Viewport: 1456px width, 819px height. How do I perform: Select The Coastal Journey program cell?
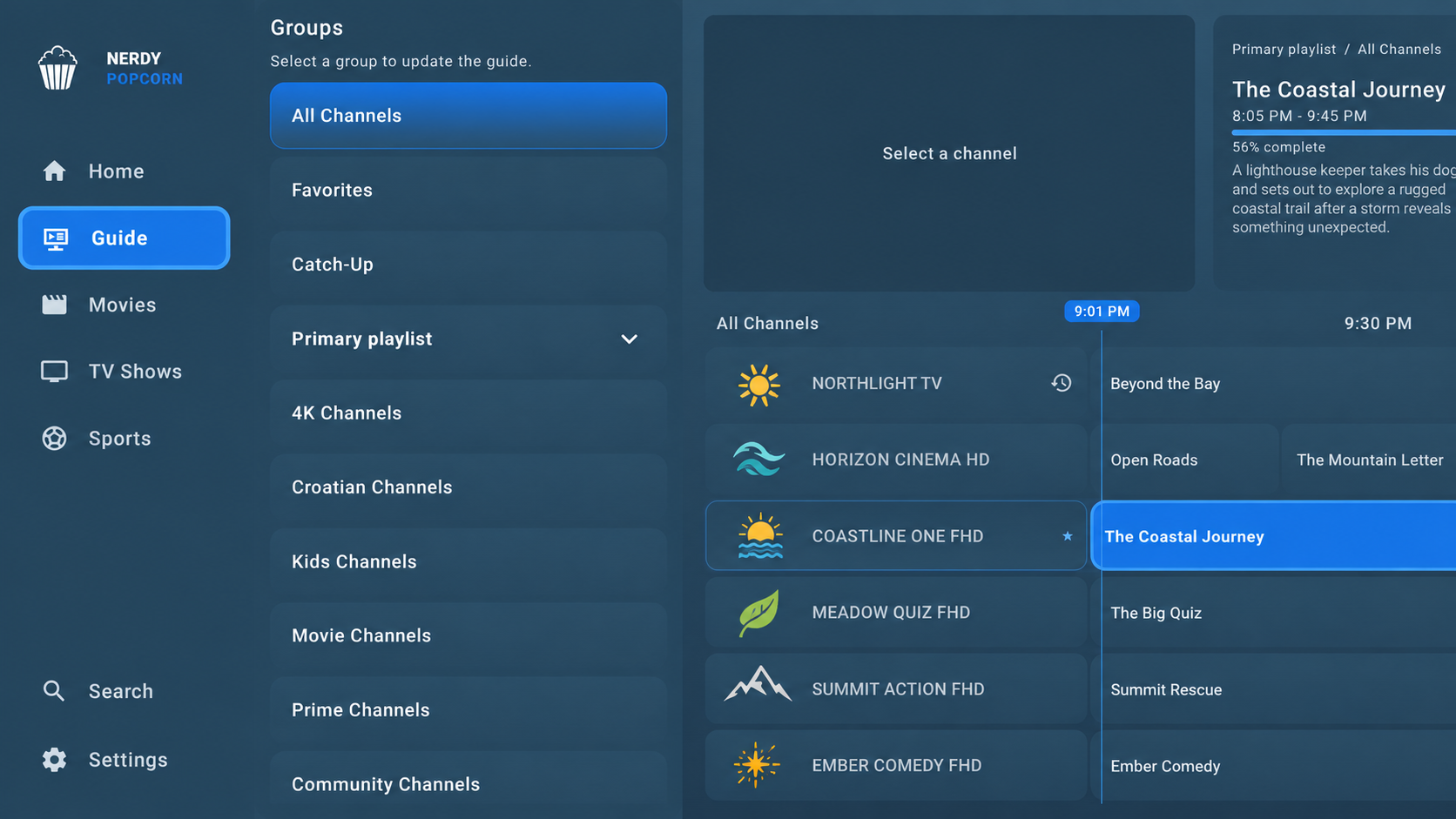(x=1274, y=536)
